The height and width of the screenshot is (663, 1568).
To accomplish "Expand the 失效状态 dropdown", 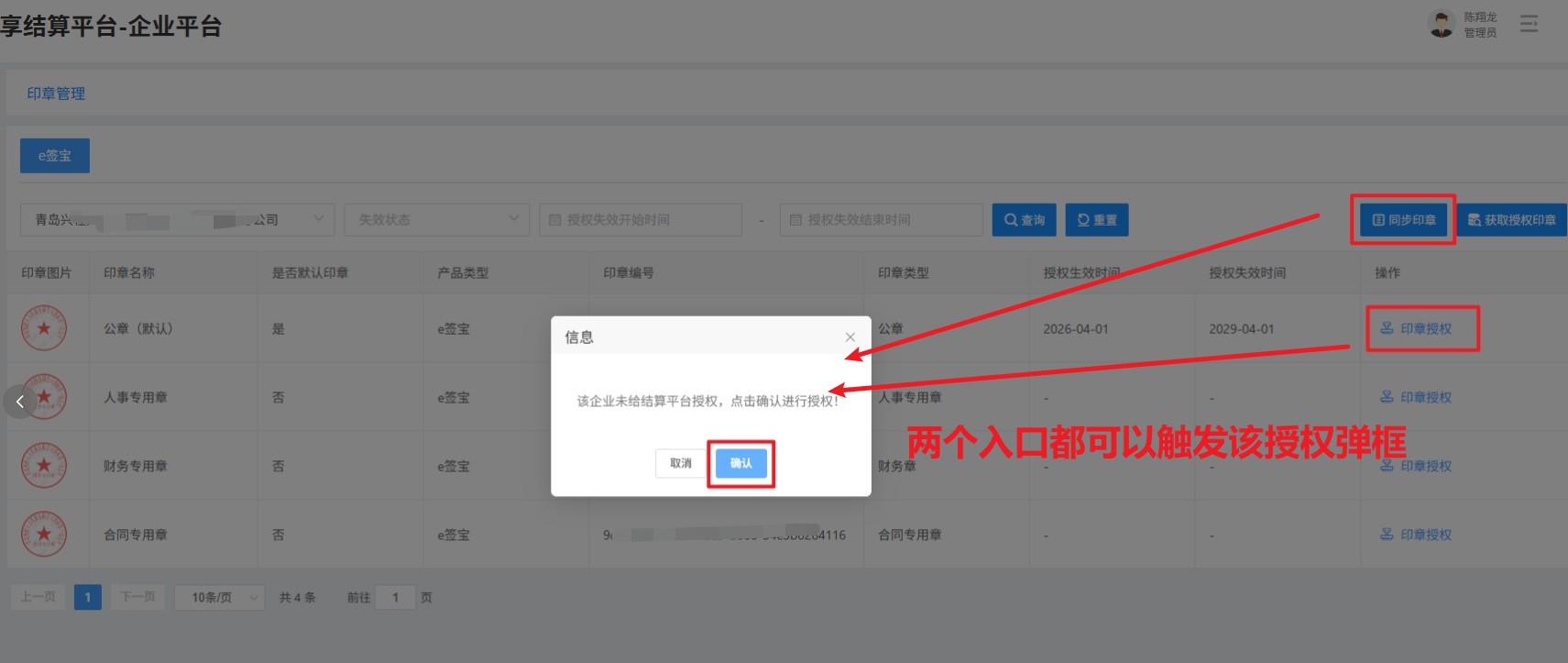I will (437, 220).
